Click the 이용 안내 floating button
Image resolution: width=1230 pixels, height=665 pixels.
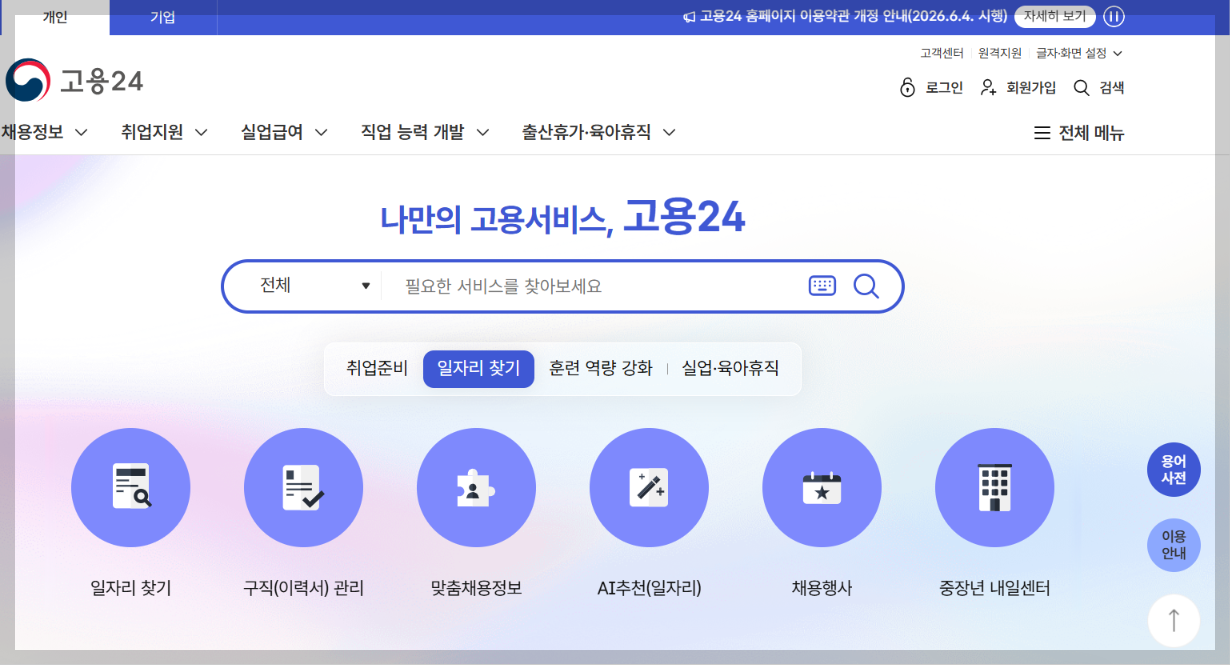click(x=1174, y=545)
